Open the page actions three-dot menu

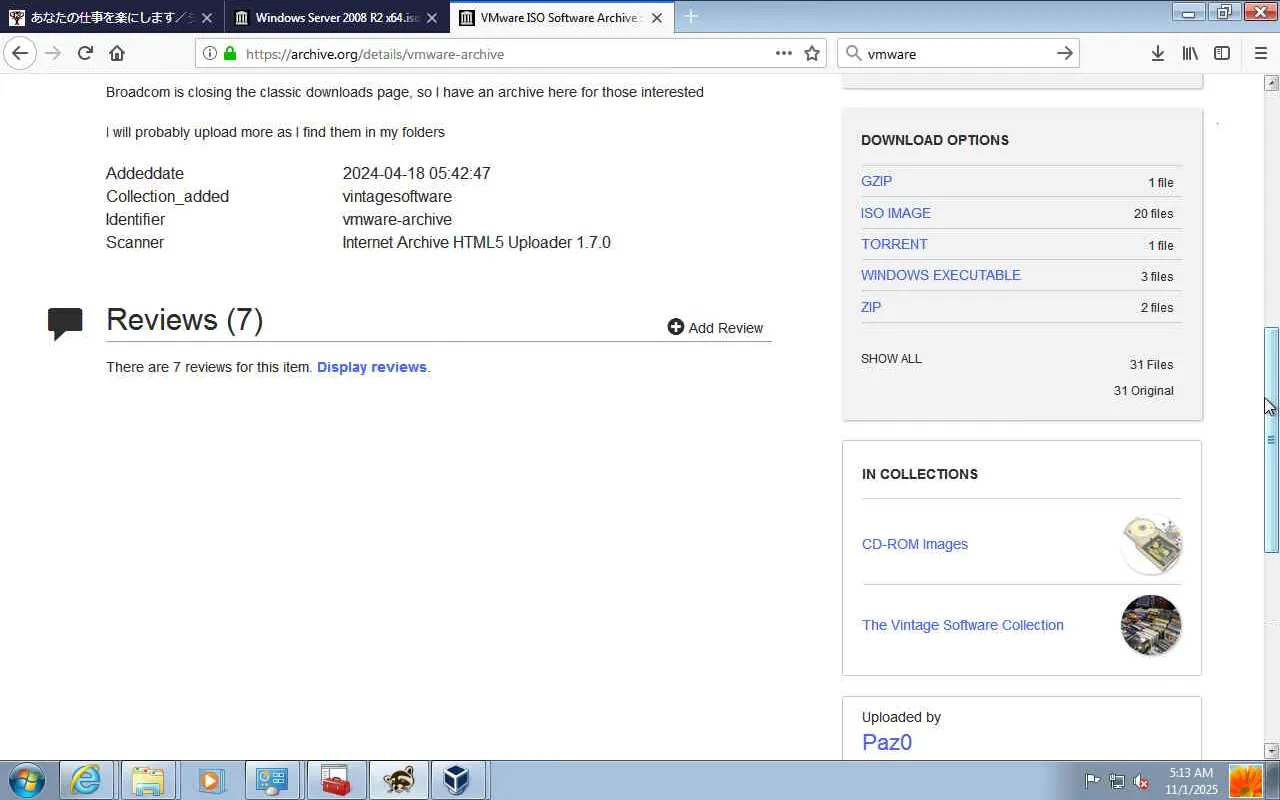tap(784, 54)
